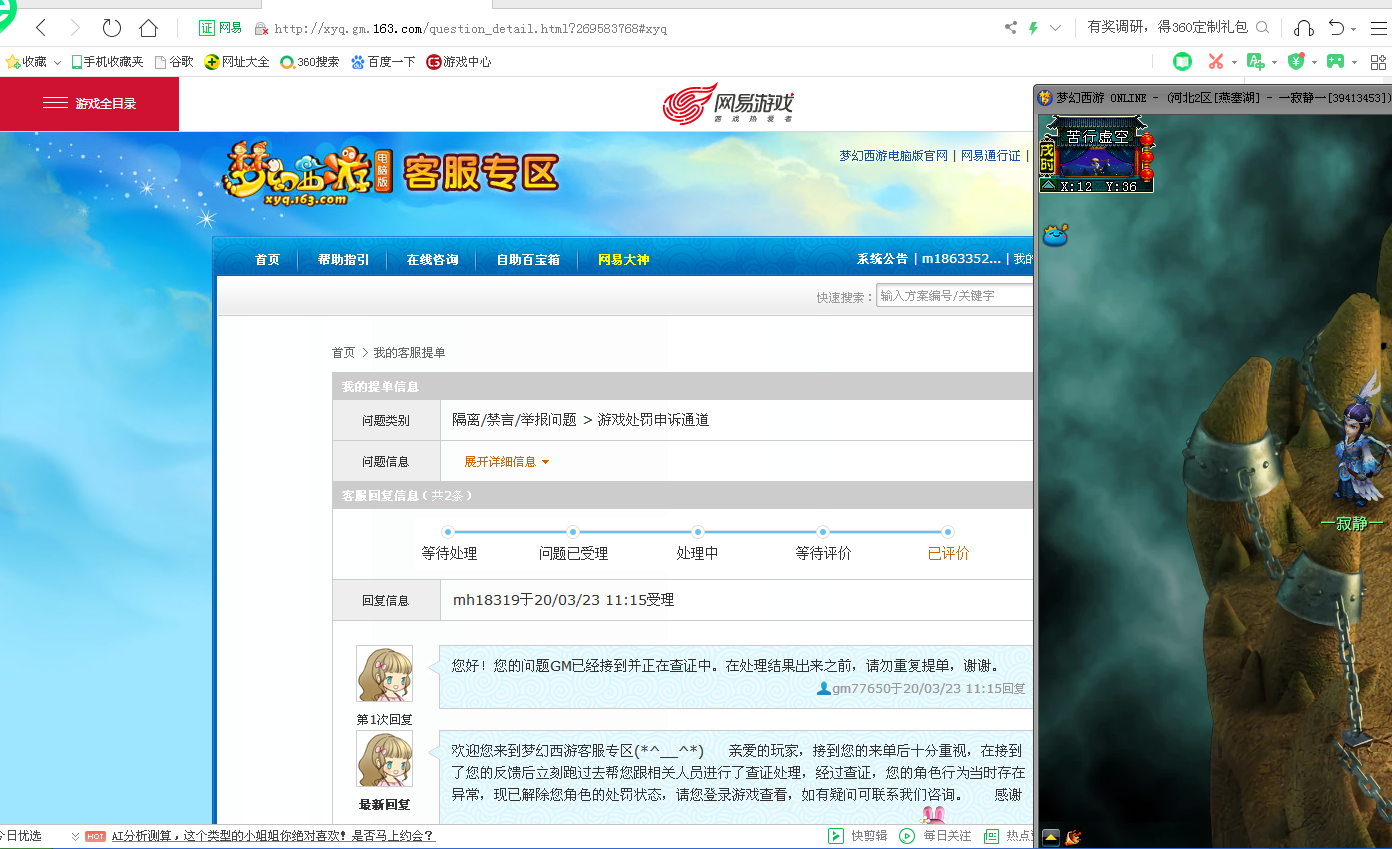The height and width of the screenshot is (849, 1392).
Task: Open the 网易大神 navigation tab
Action: (623, 260)
